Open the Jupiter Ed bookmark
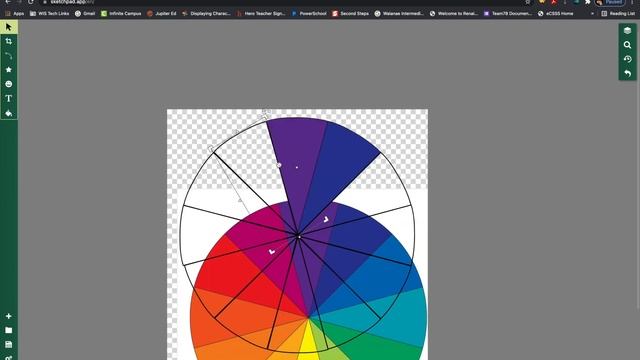640x360 pixels. tap(162, 13)
